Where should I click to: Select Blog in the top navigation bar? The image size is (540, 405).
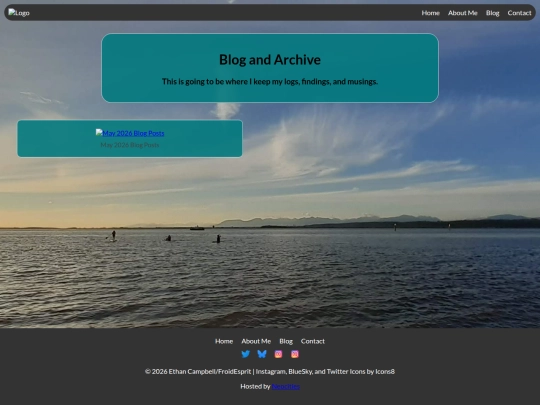click(x=492, y=13)
